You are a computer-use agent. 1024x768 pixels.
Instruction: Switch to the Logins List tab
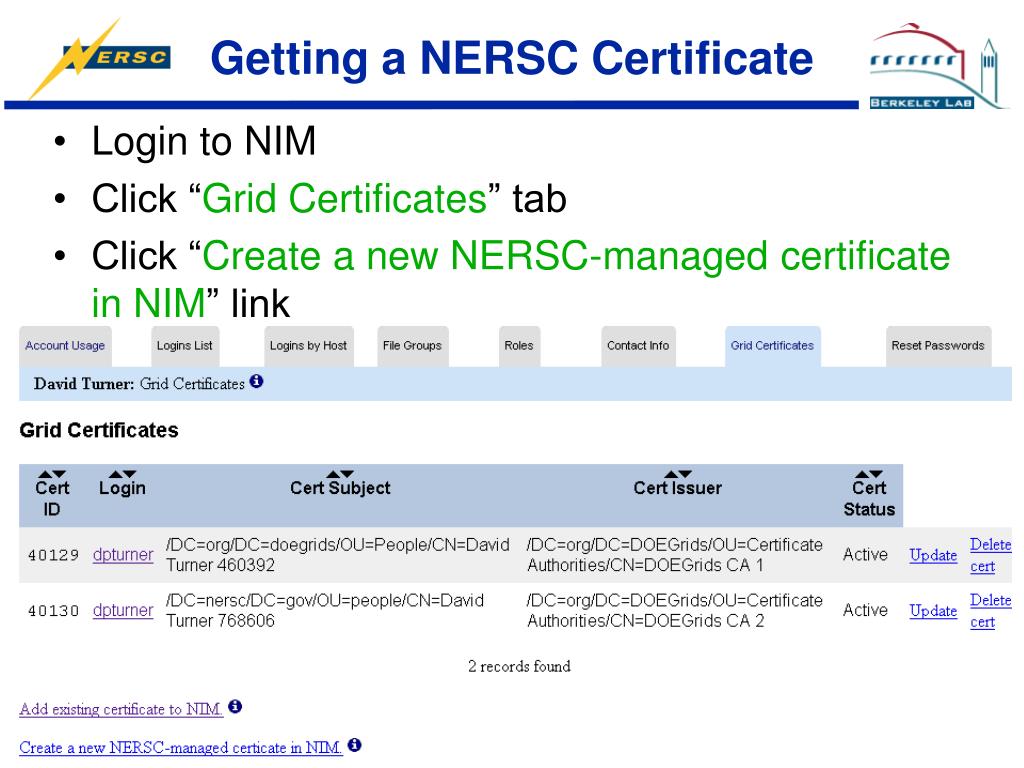(x=185, y=346)
